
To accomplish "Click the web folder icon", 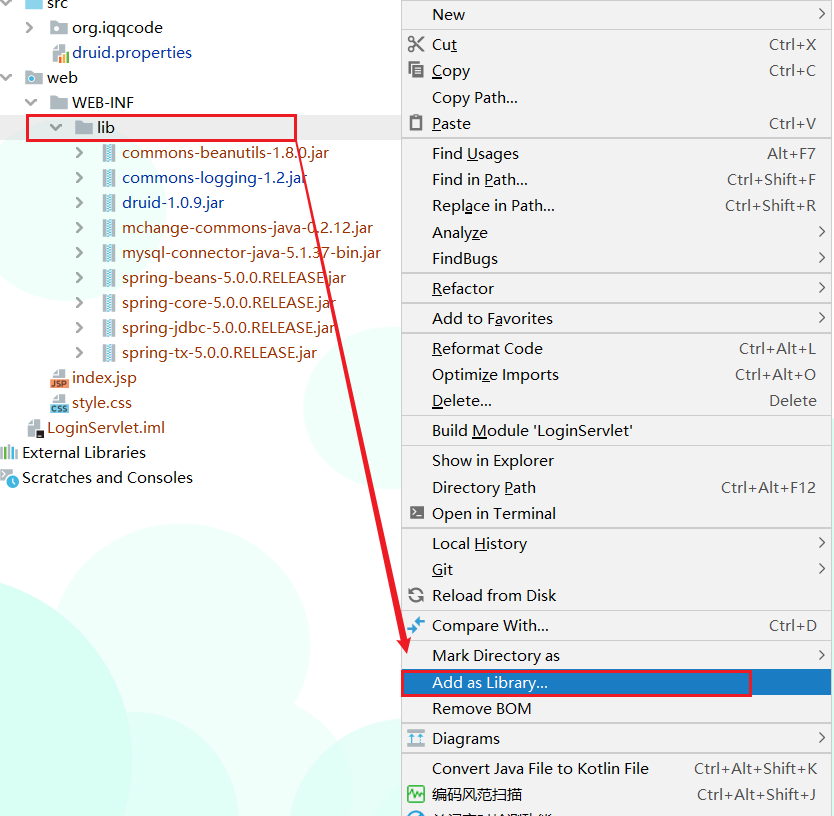I will 34,78.
